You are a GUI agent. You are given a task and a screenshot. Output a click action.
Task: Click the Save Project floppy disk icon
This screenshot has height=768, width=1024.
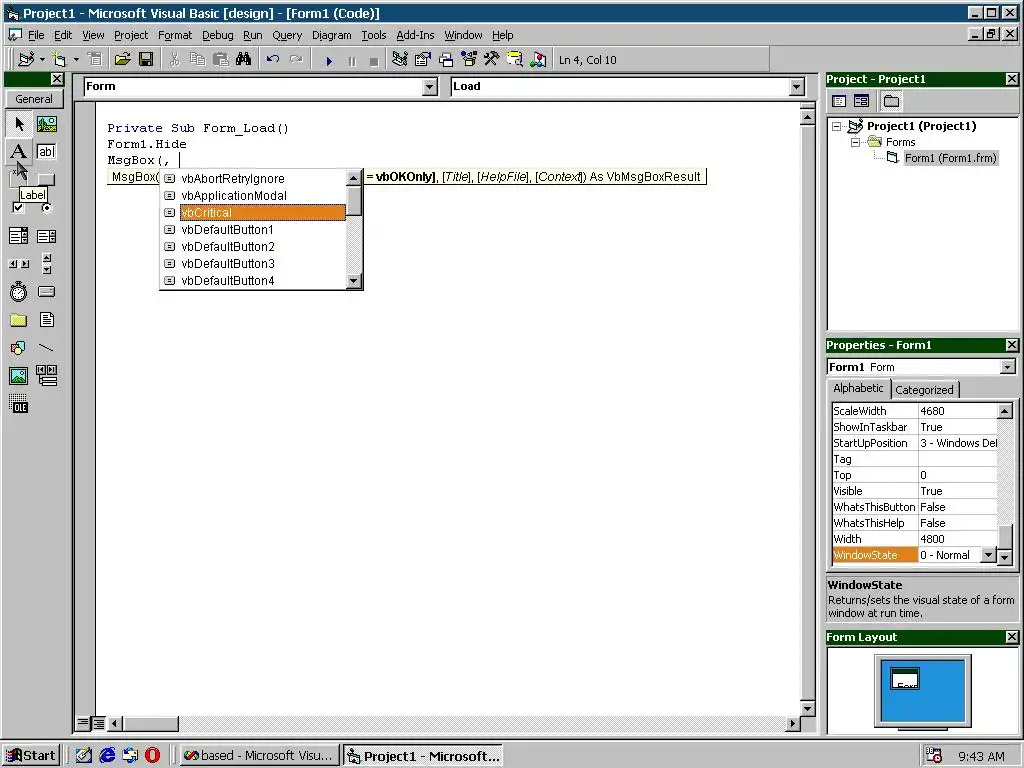click(x=146, y=60)
